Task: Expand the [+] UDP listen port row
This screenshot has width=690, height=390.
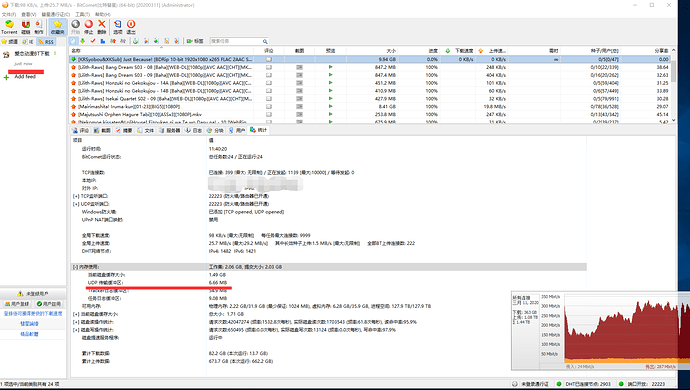Action: [x=76, y=204]
